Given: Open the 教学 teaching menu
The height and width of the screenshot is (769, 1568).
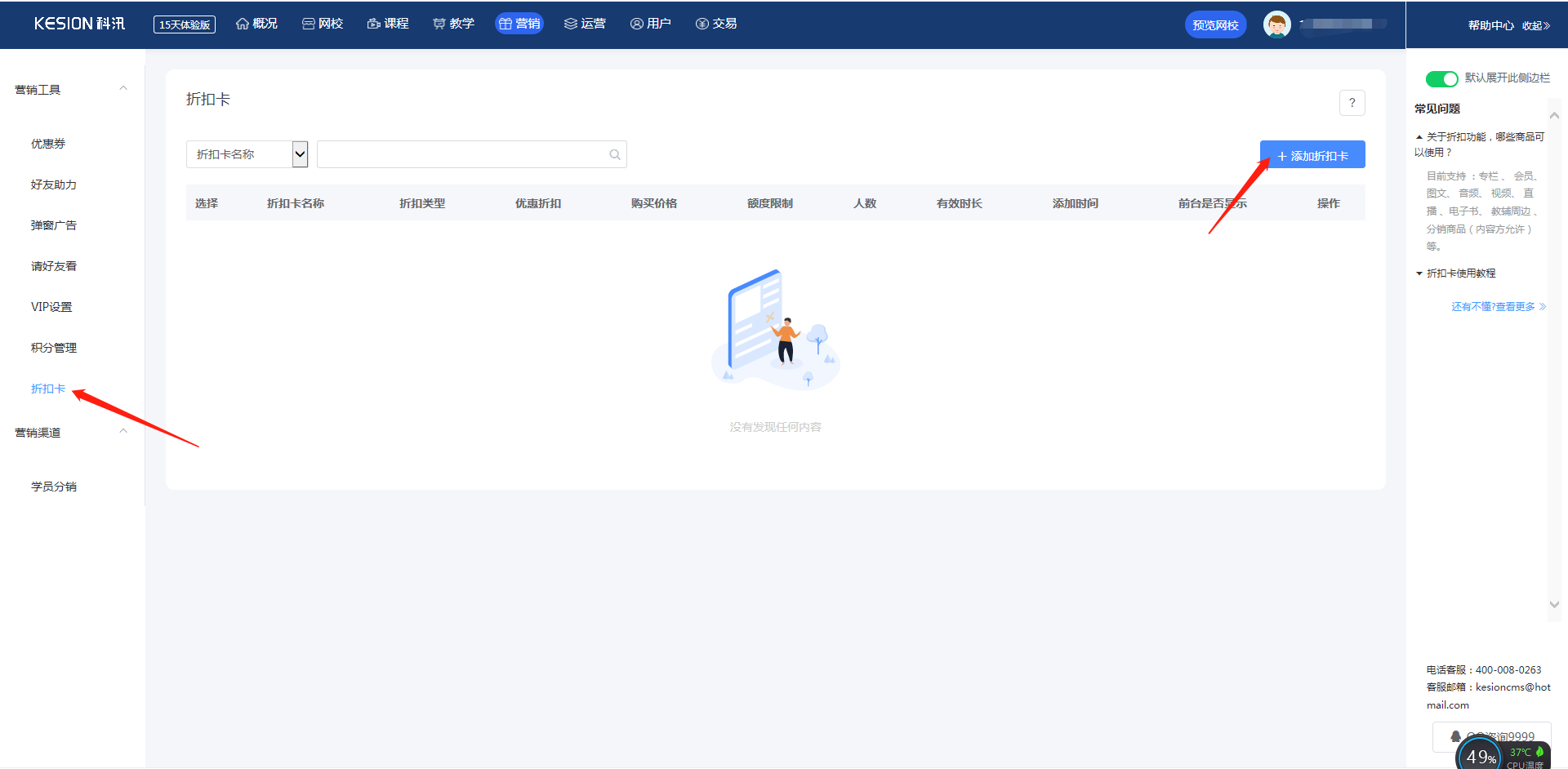Looking at the screenshot, I should (x=453, y=24).
